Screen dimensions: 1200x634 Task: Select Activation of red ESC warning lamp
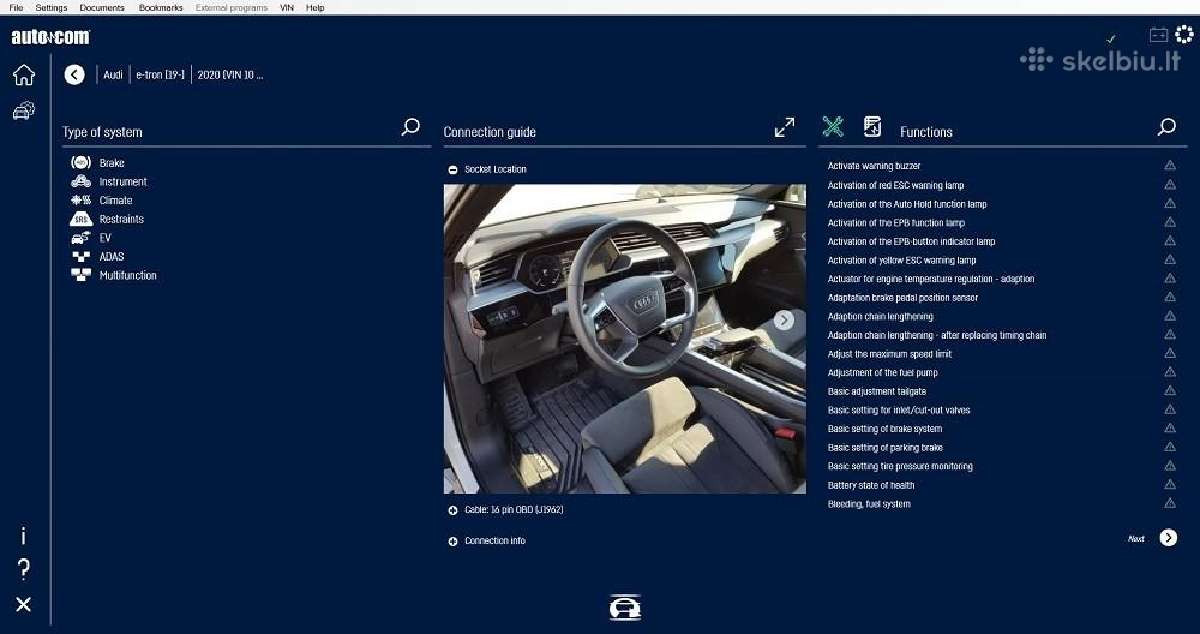[x=896, y=185]
